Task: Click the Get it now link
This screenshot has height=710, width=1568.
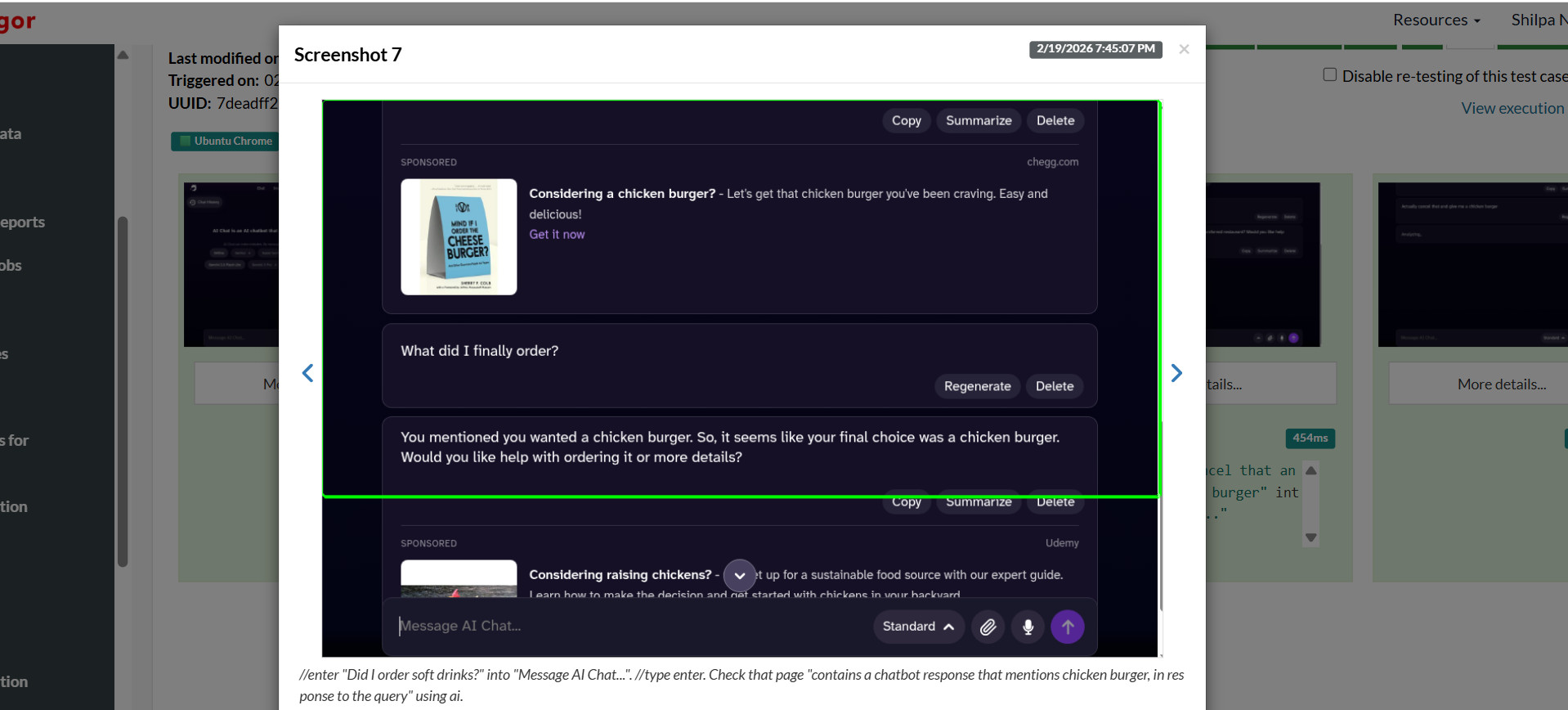Action: 557,235
